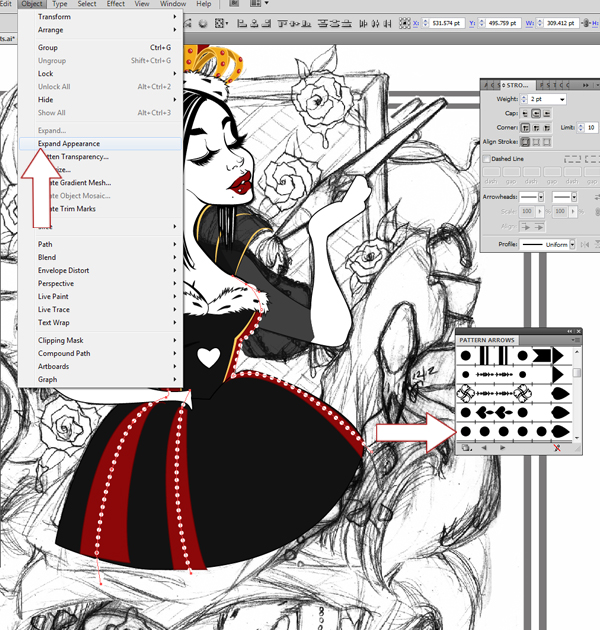Click the recolor artwork wheel icon
This screenshot has width=600, height=630.
tap(203, 23)
